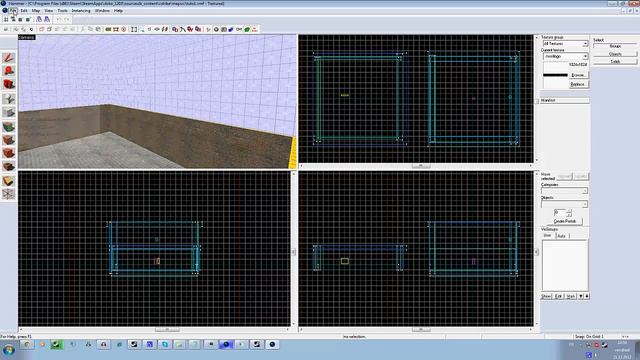Click the Windows Start button
This screenshot has width=640, height=360.
coord(9,350)
